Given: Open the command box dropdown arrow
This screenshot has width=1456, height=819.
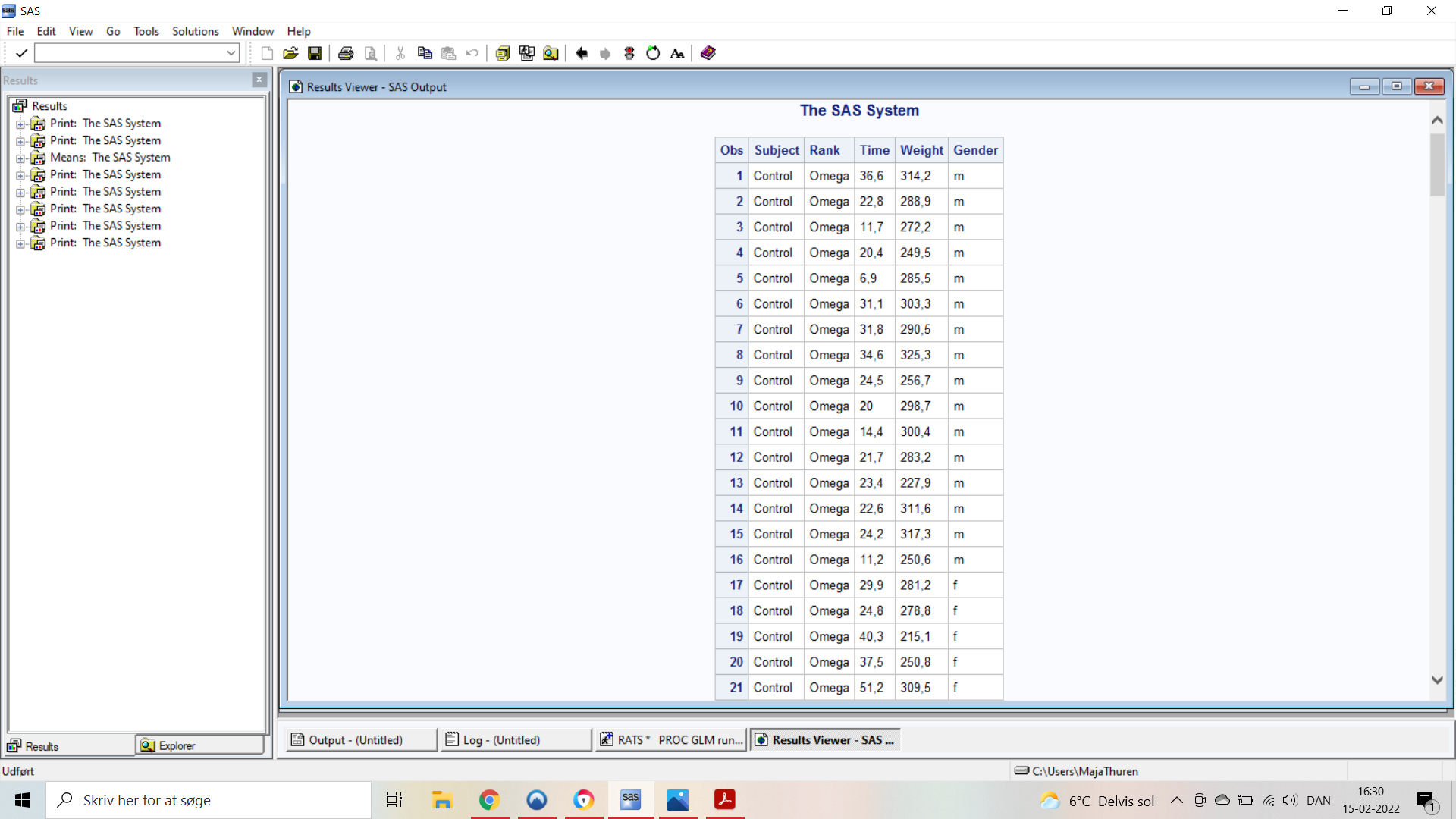Looking at the screenshot, I should [x=231, y=53].
